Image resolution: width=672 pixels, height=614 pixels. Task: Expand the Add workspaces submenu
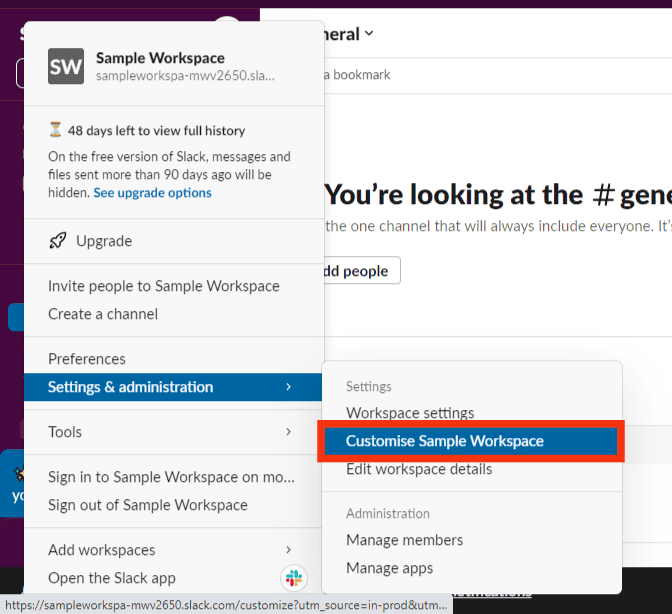tap(173, 550)
